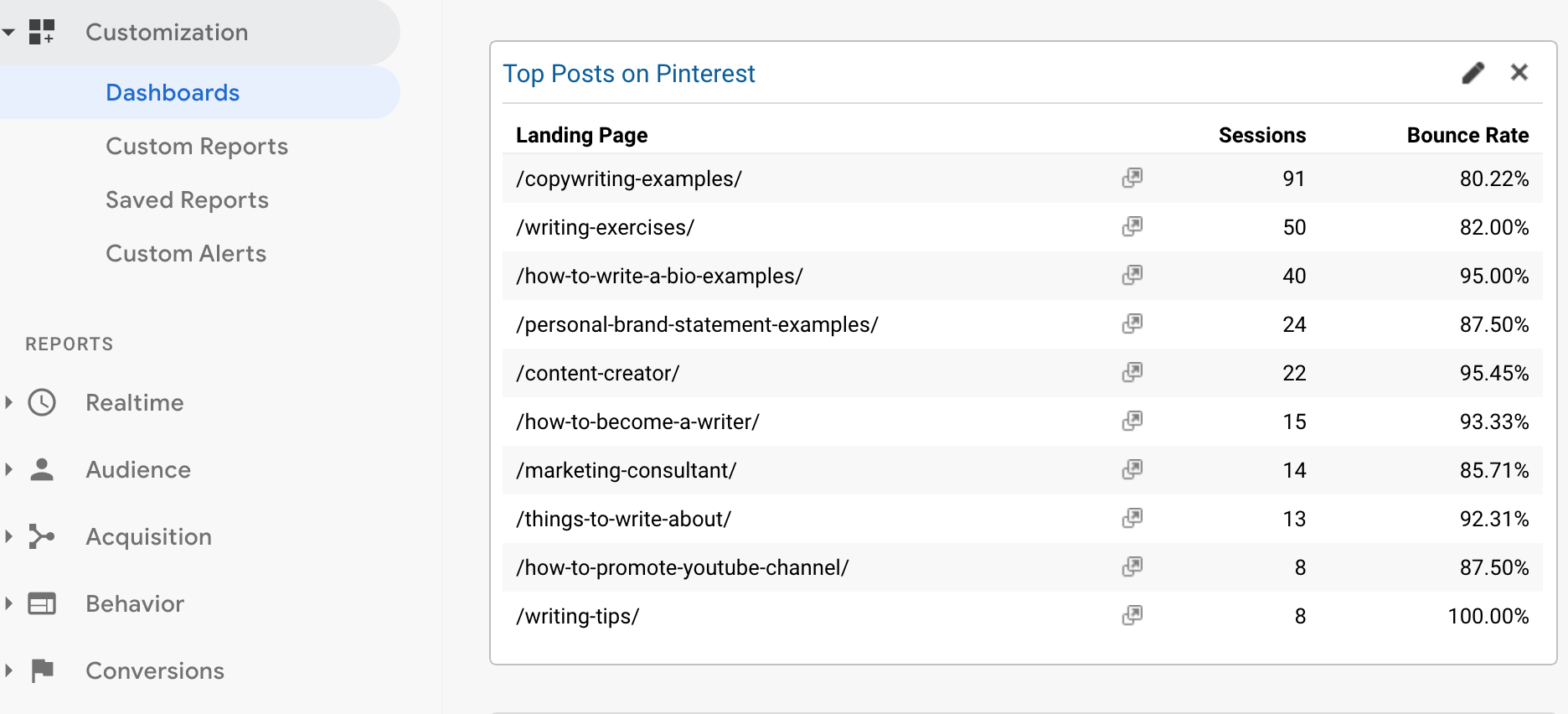1568x714 pixels.
Task: Expand the Realtime report section
Action: tap(8, 402)
